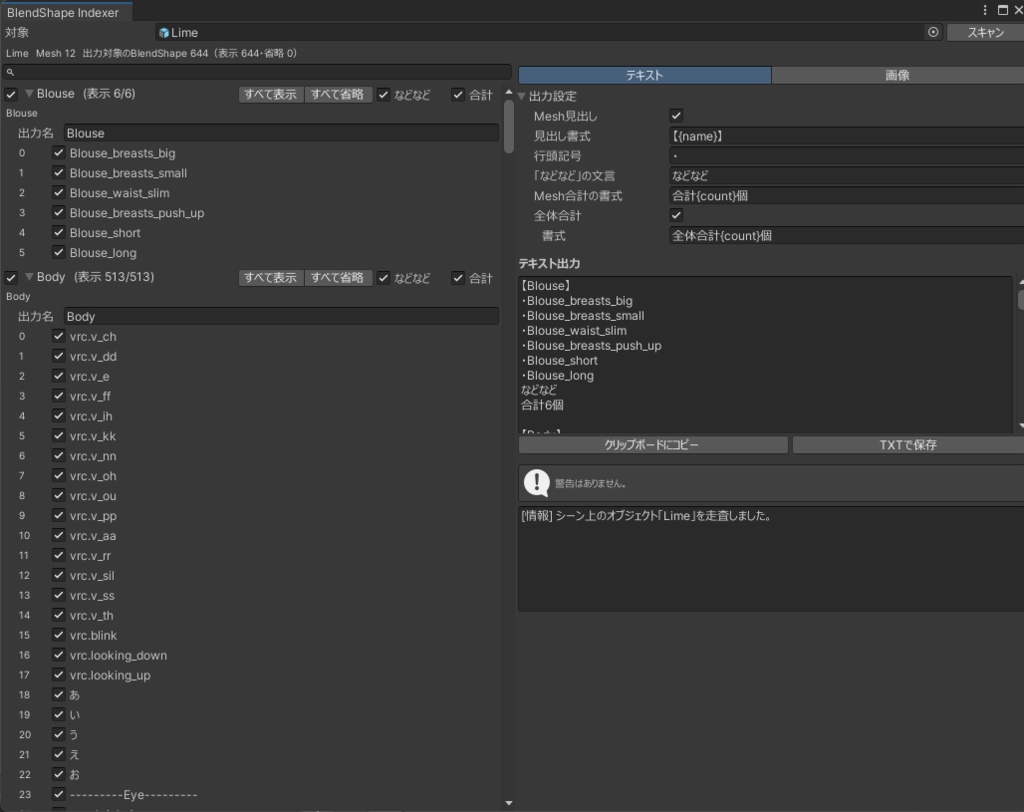Viewport: 1024px width, 812px height.
Task: Toggle the Body mesh checkbox
Action: tap(11, 278)
